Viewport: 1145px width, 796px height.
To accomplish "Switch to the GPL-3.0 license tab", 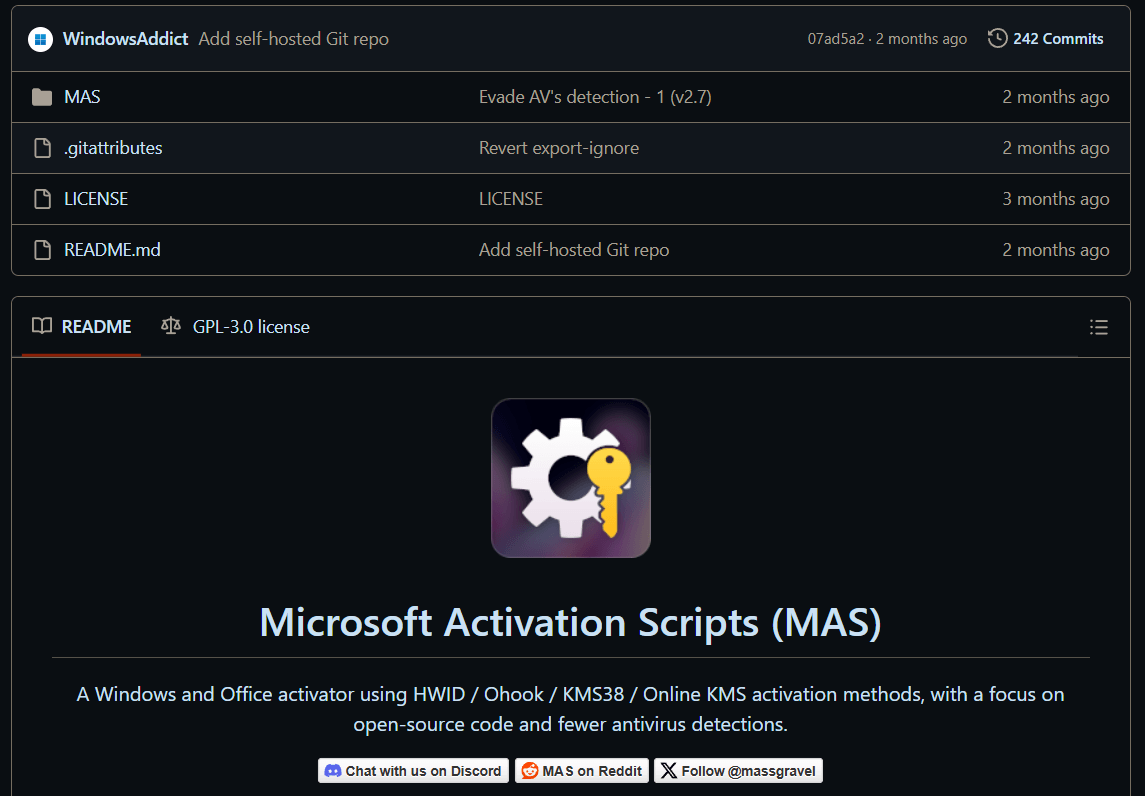I will pos(235,326).
